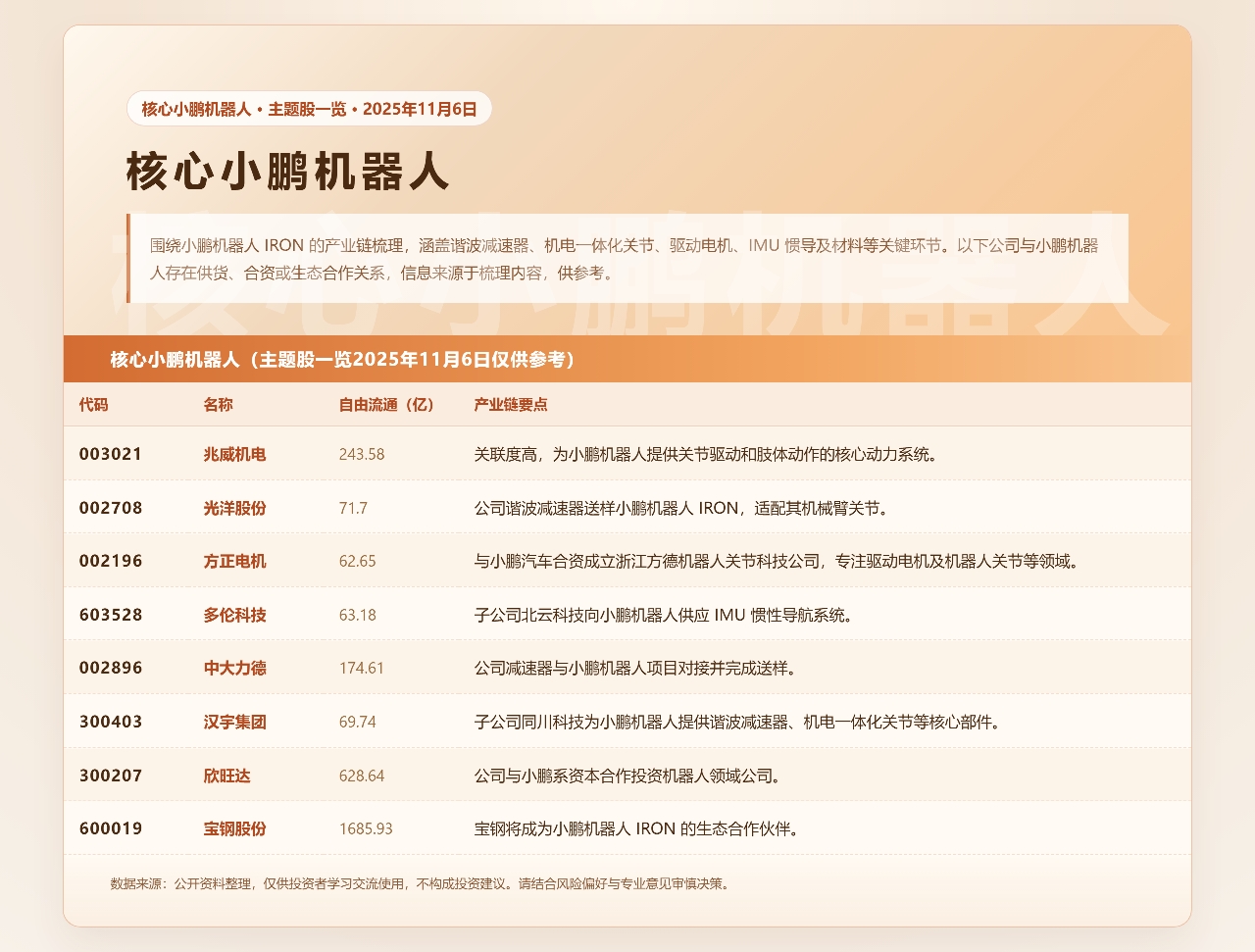This screenshot has width=1255, height=952.
Task: Select stock name 中大力德
Action: pos(235,668)
